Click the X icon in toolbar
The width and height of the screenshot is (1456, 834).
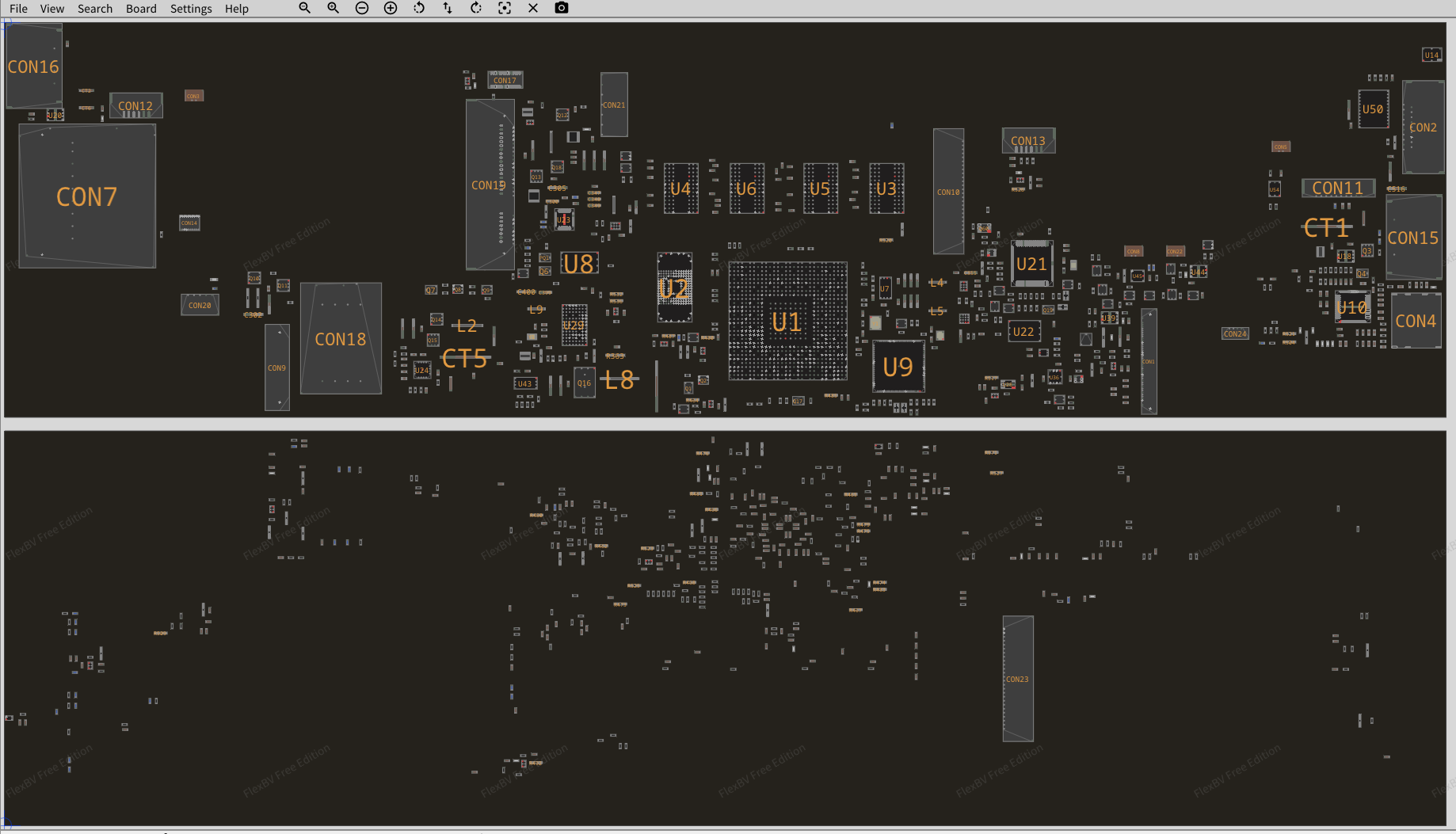point(533,8)
